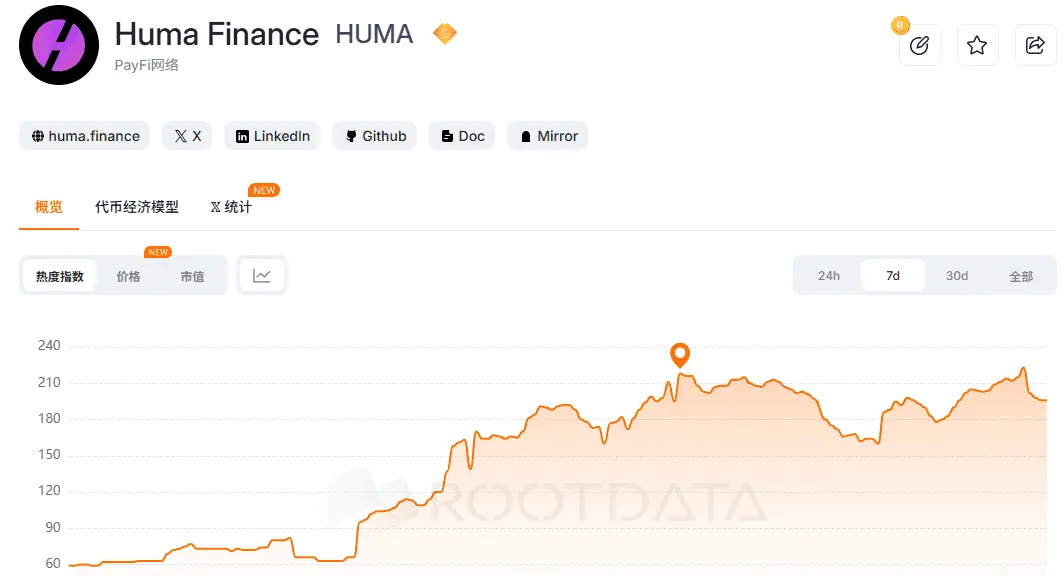Open the X social link
Screen dimensions: 1064x576
point(187,136)
